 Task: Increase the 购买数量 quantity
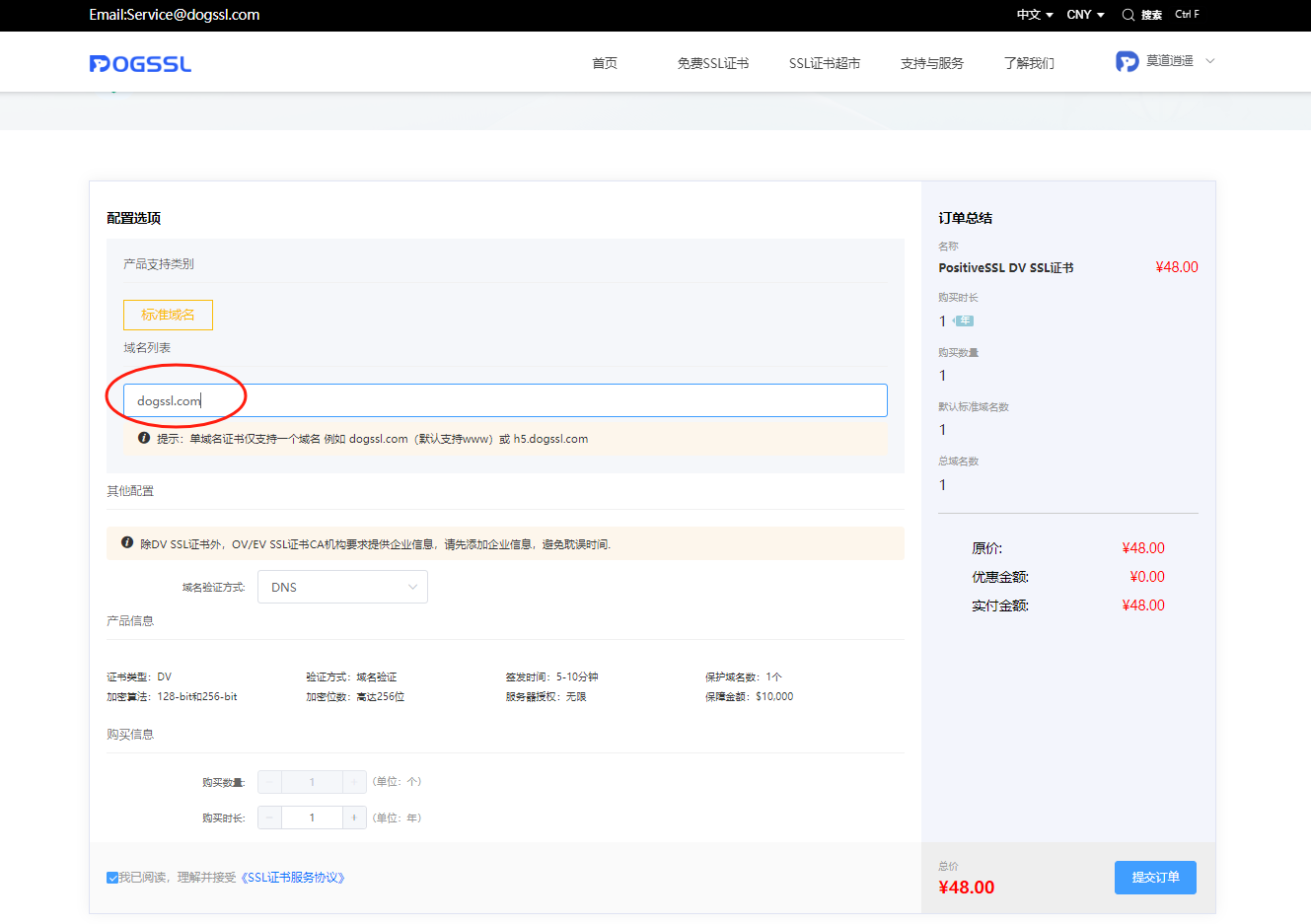click(x=354, y=782)
